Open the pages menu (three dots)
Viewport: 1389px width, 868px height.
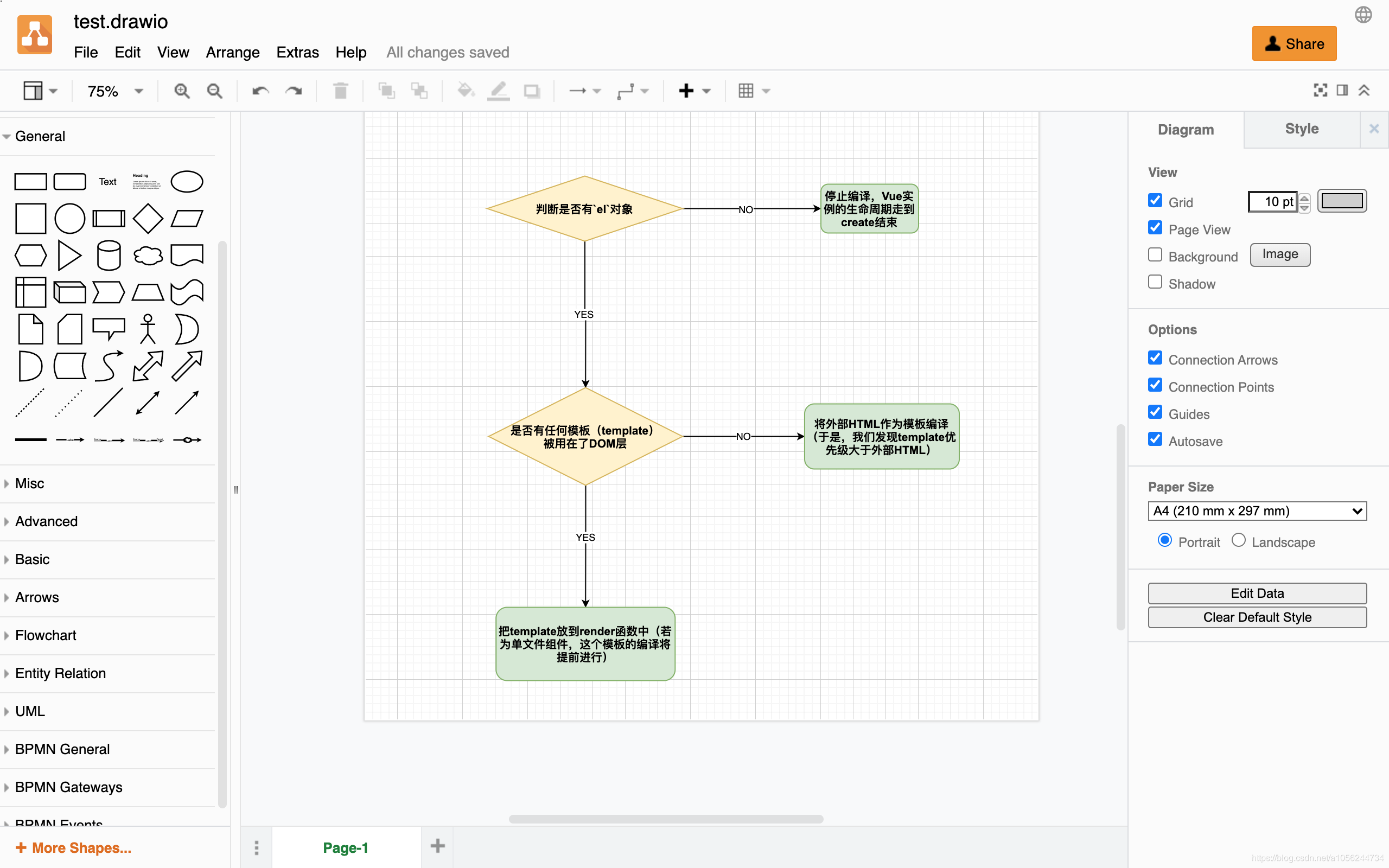coord(257,847)
